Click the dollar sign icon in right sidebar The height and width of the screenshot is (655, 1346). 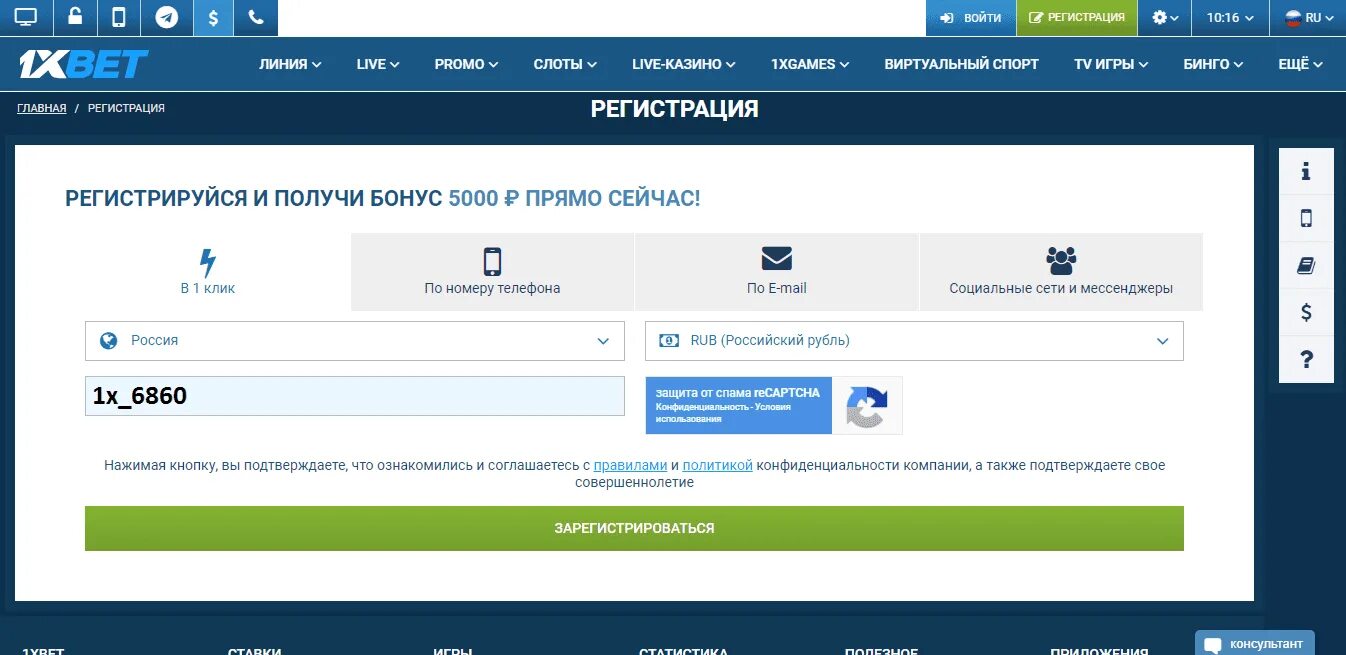click(x=1306, y=312)
